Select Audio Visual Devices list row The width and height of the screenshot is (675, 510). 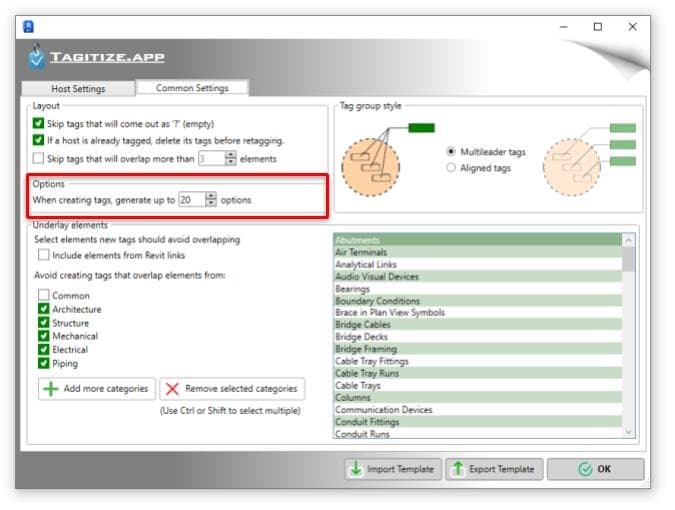tap(478, 276)
